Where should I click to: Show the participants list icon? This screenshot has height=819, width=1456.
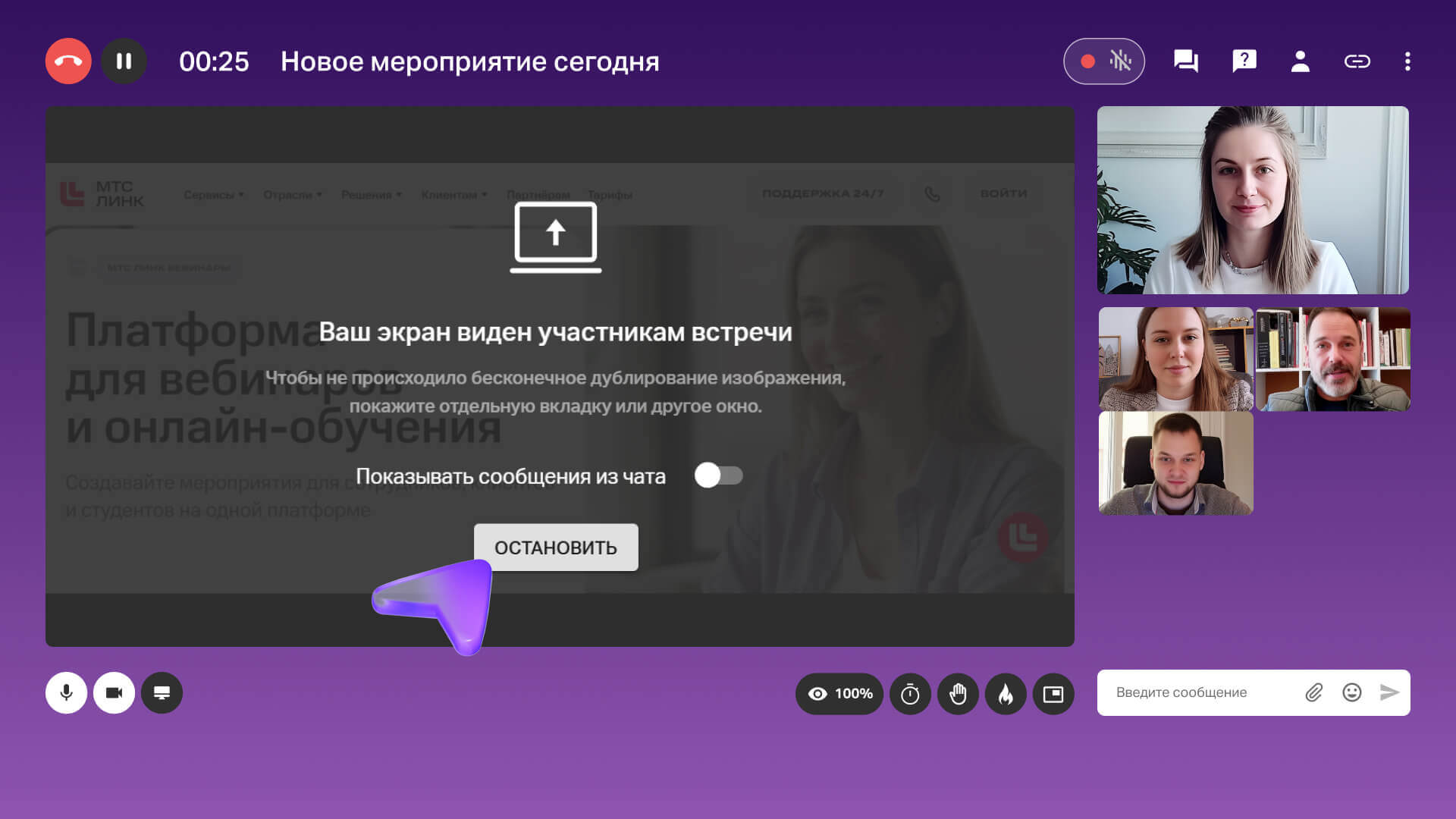[x=1301, y=61]
